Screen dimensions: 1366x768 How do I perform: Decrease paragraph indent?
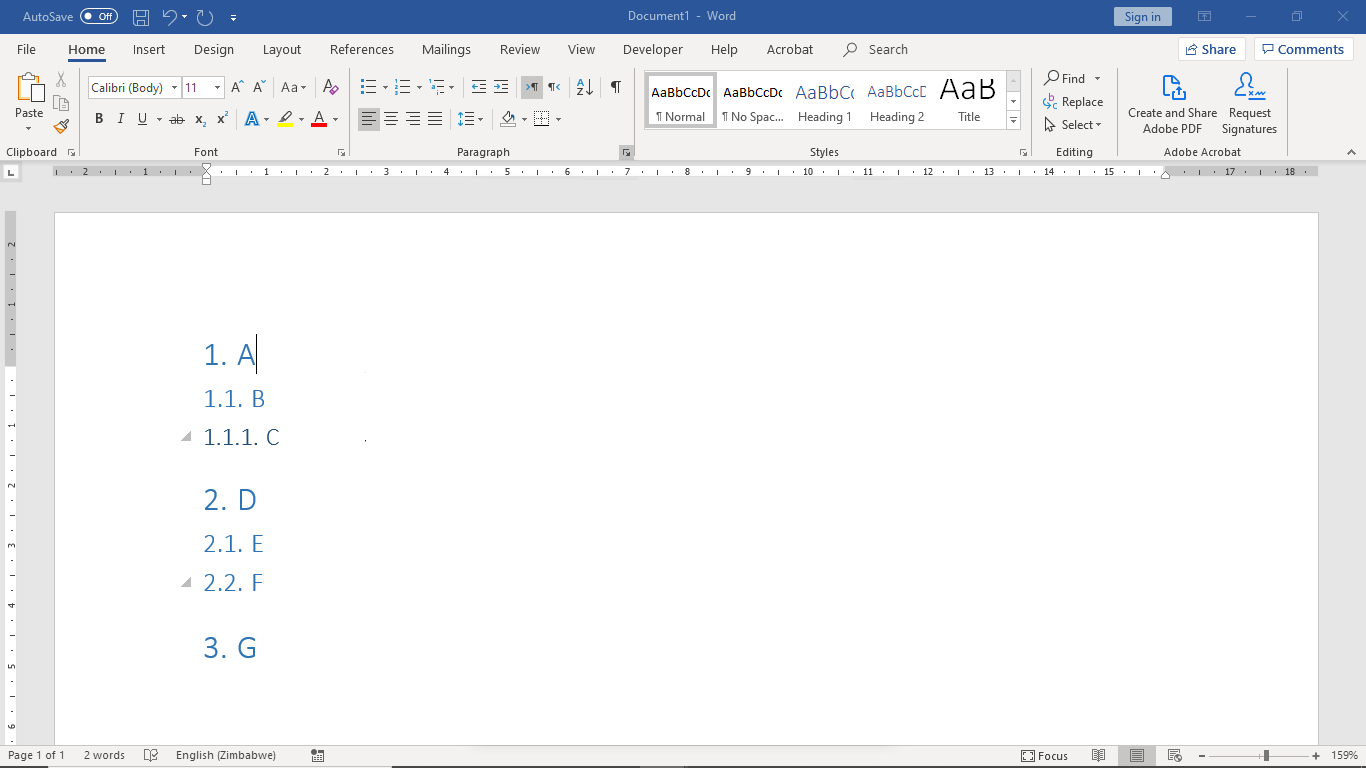click(x=479, y=88)
